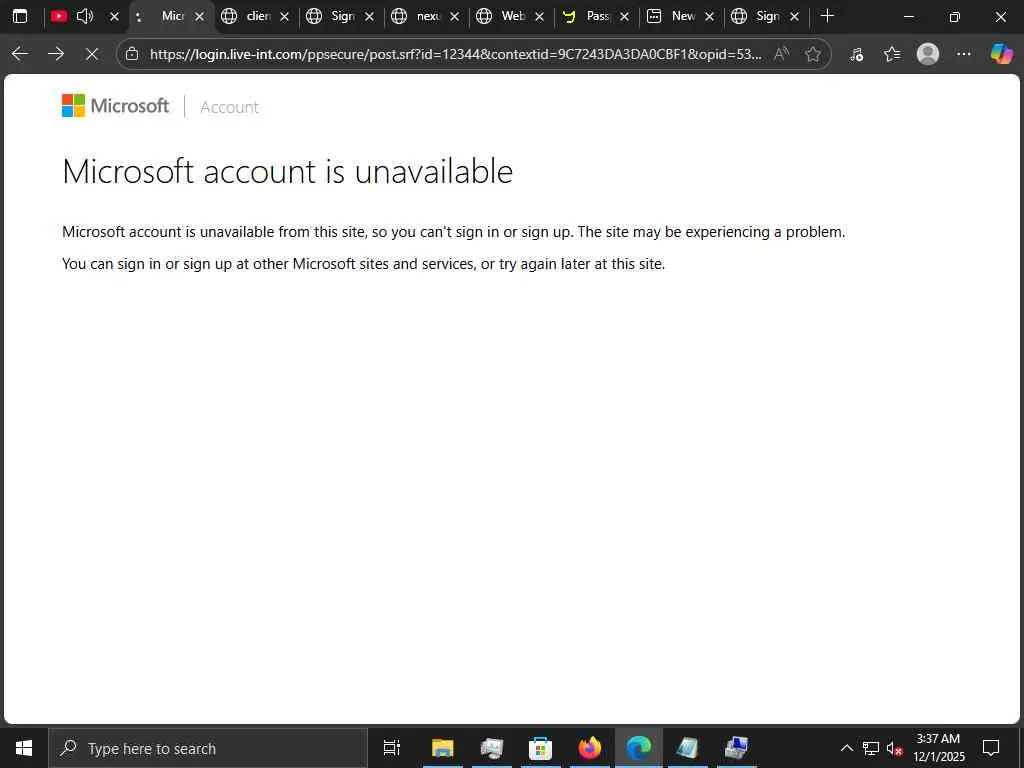Screen dimensions: 1024x768
Task: Open the notification center
Action: (991, 748)
